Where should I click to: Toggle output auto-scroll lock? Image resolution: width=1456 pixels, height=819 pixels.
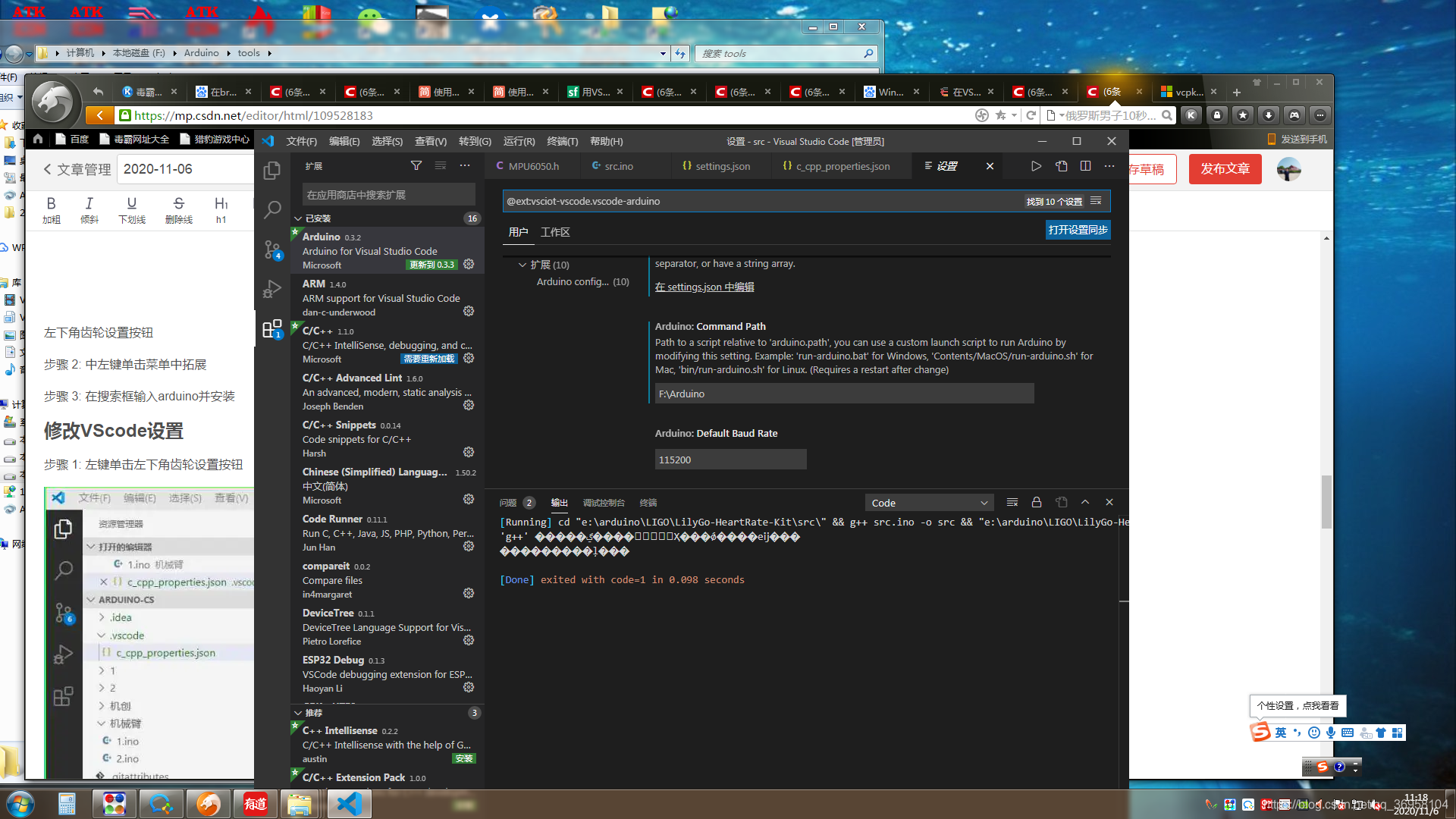[1036, 501]
